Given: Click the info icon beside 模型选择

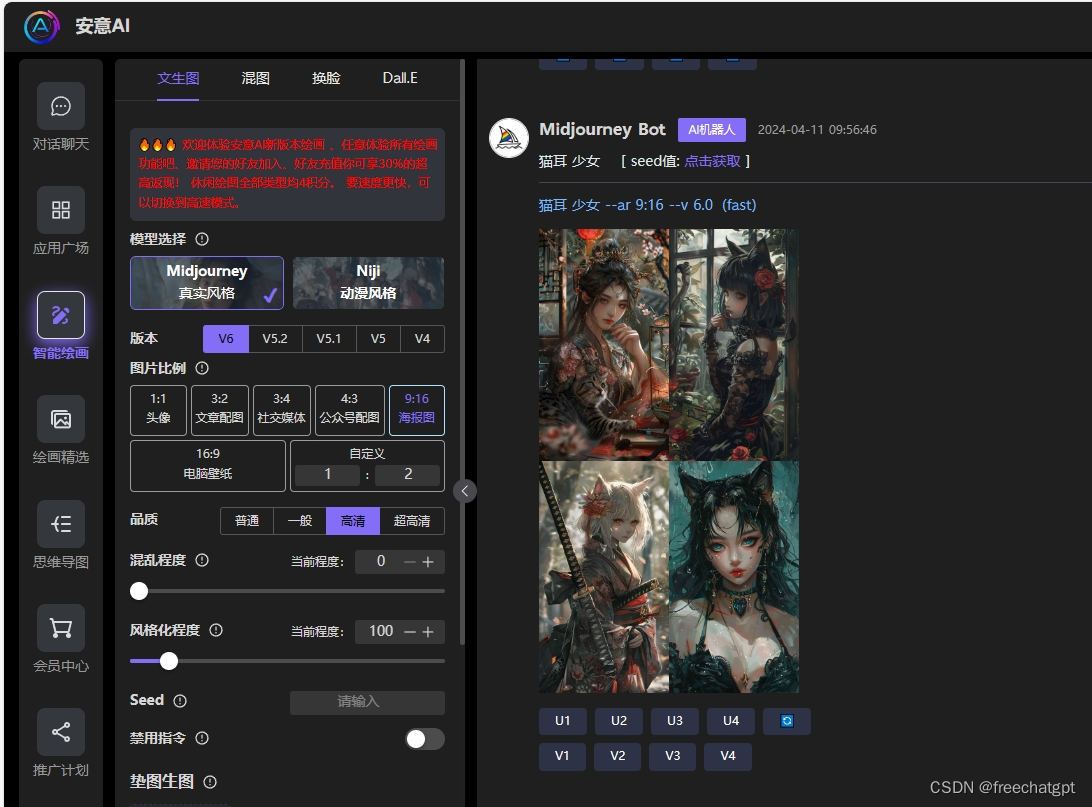Looking at the screenshot, I should point(202,239).
